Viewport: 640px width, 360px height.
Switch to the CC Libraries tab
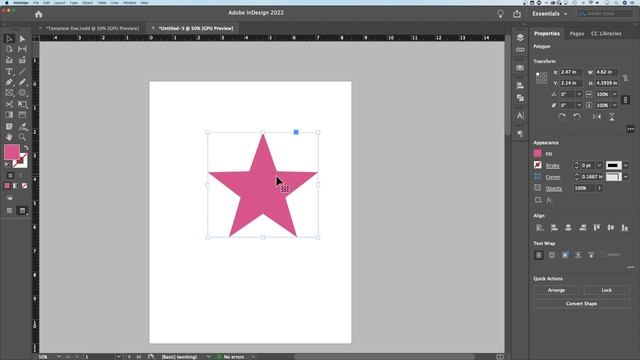[x=606, y=33]
